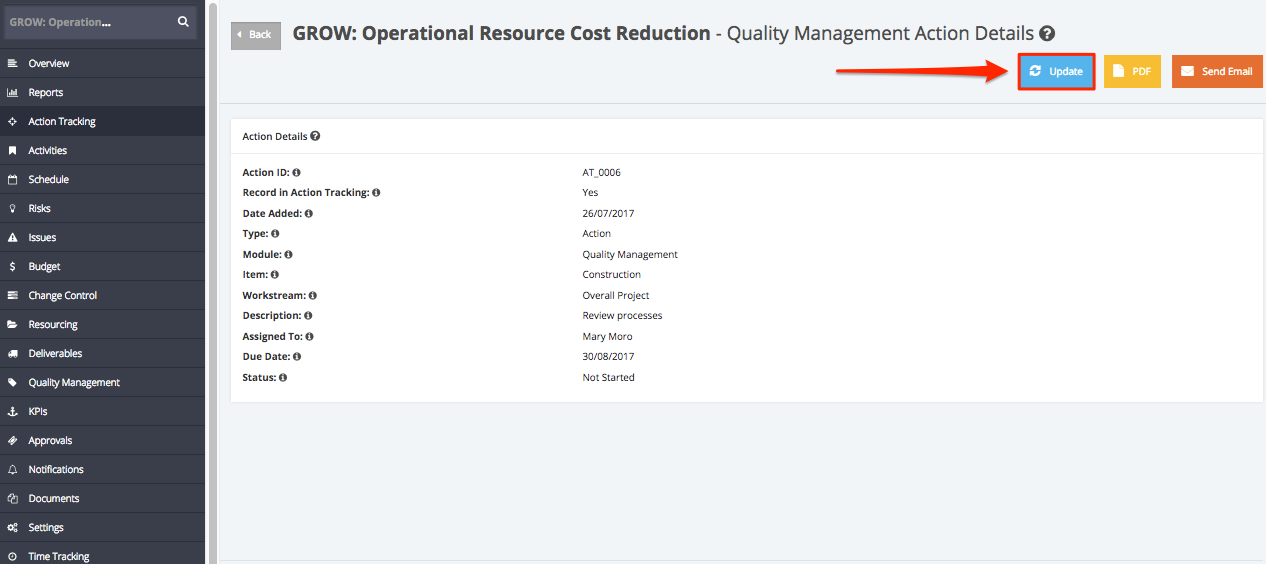
Task: Click the blue Update button
Action: (1056, 71)
